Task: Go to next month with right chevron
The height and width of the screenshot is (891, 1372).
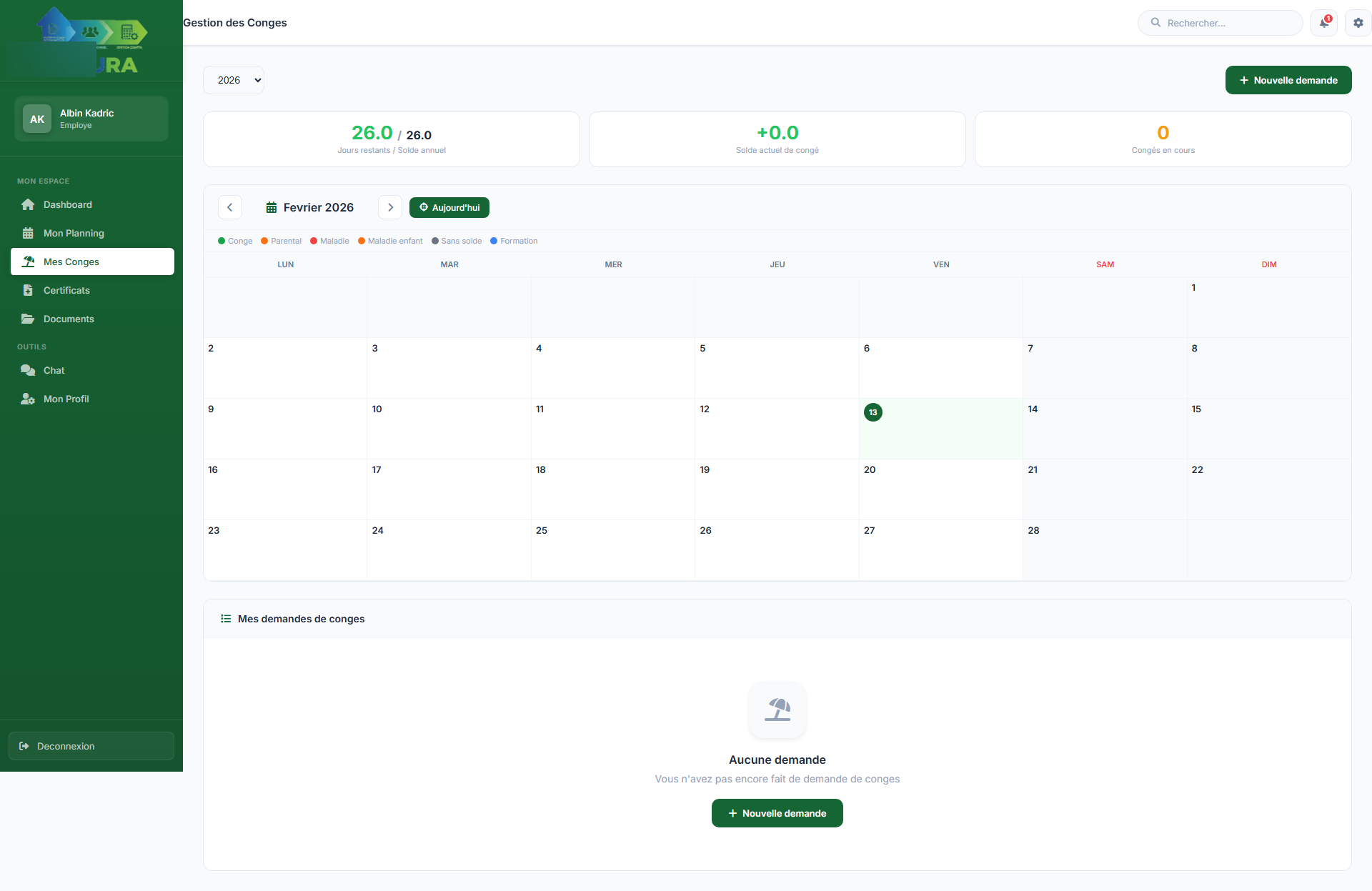Action: [390, 207]
